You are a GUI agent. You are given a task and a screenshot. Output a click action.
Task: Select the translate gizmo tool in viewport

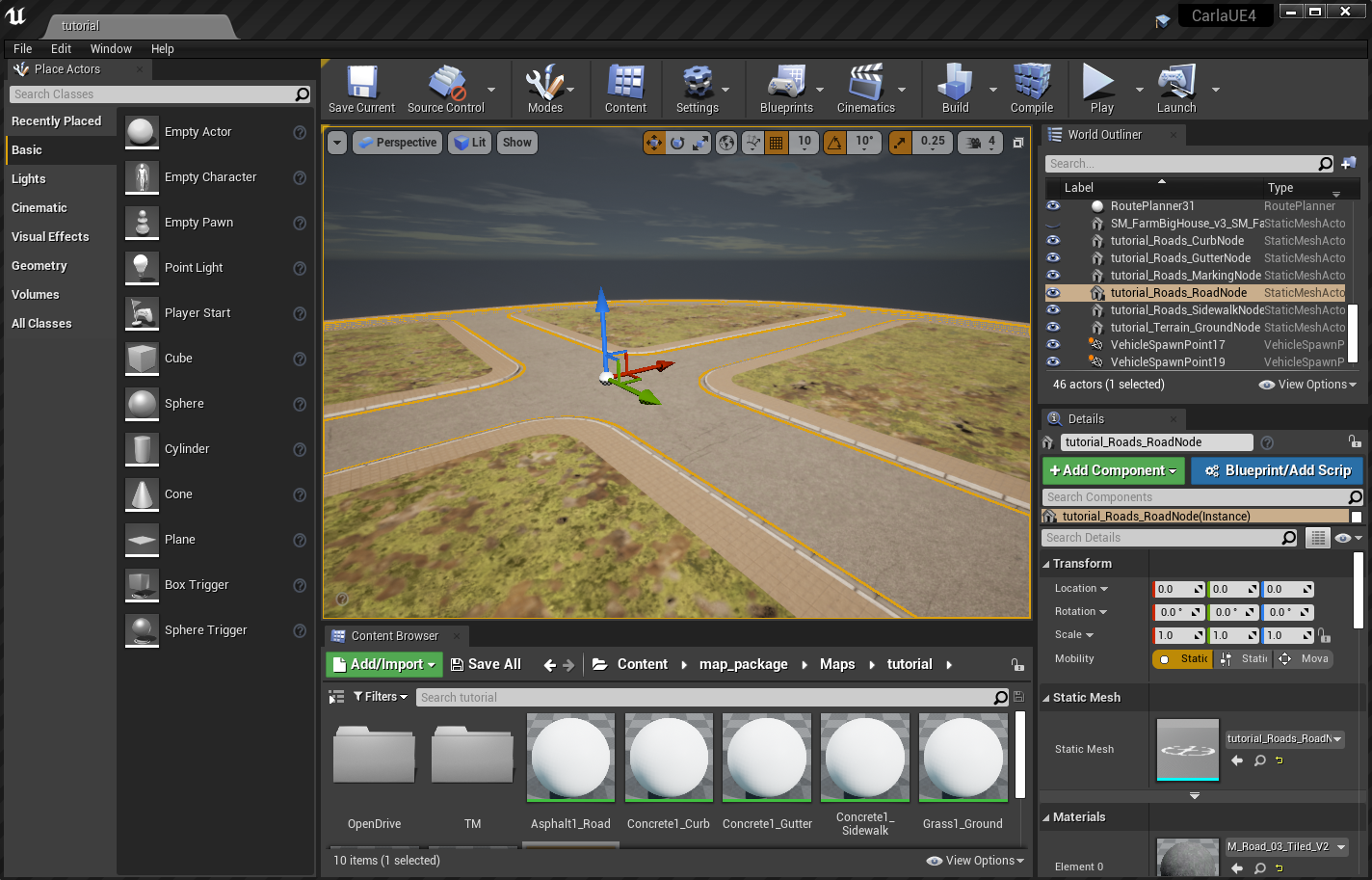(654, 143)
